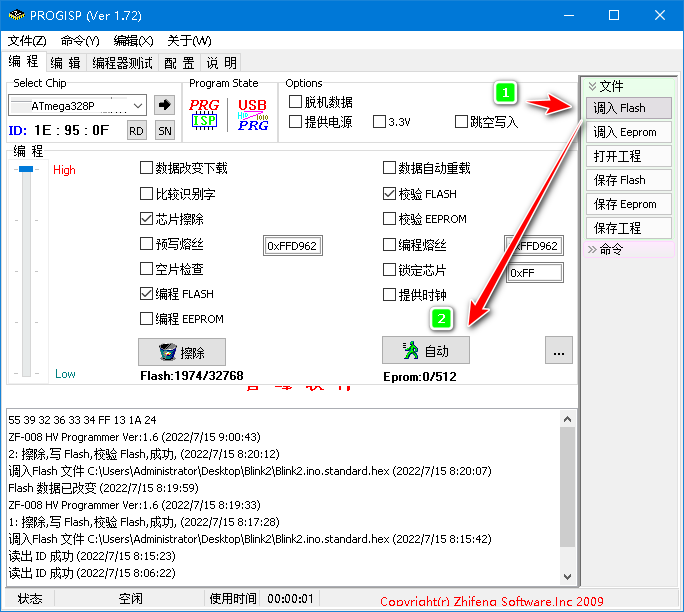Viewport: 684px width, 612px height.
Task: Enable the 比较识别字 checkbox
Action: (146, 193)
